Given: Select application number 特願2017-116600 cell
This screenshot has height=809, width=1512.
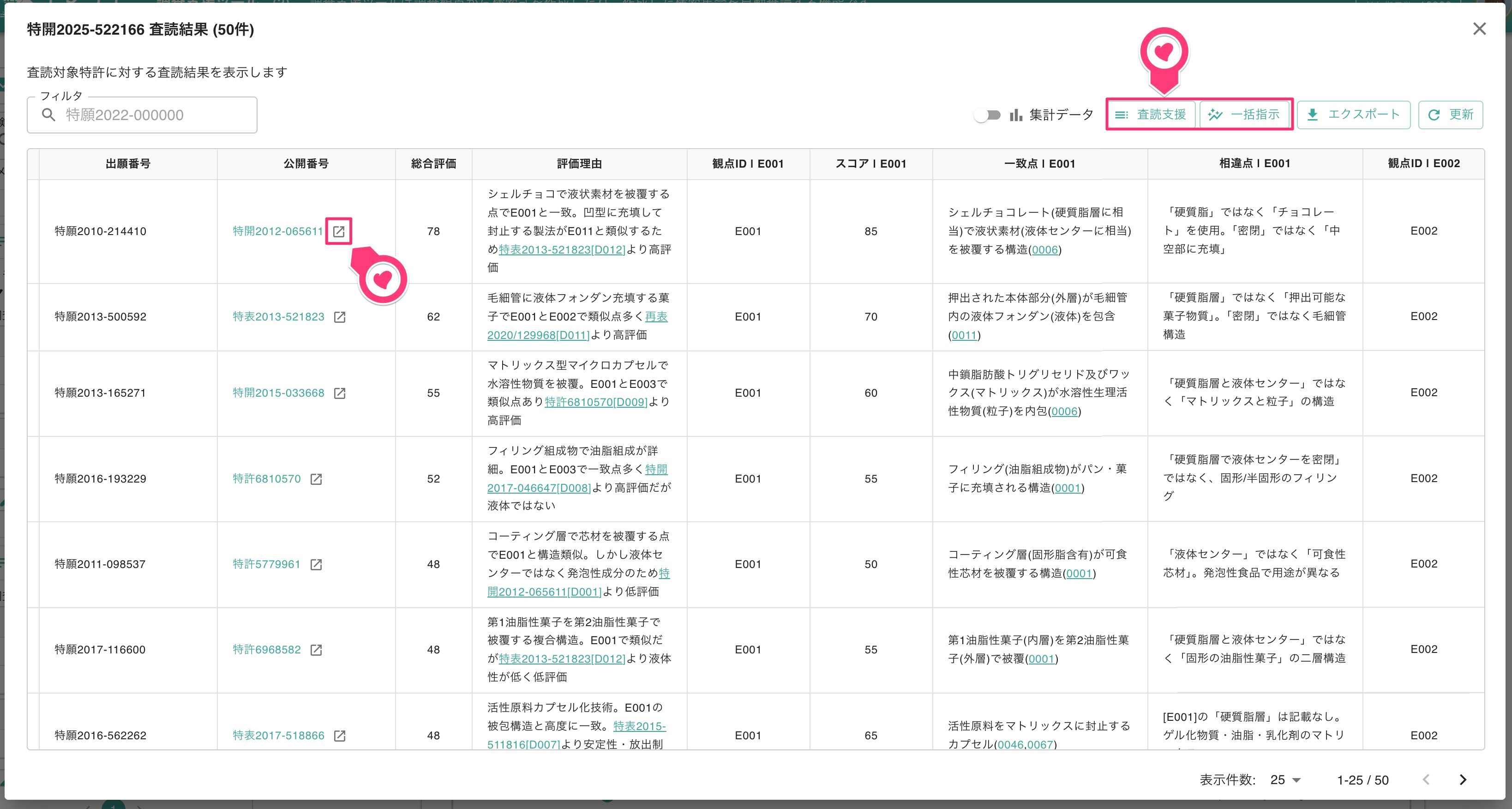Looking at the screenshot, I should [x=128, y=650].
